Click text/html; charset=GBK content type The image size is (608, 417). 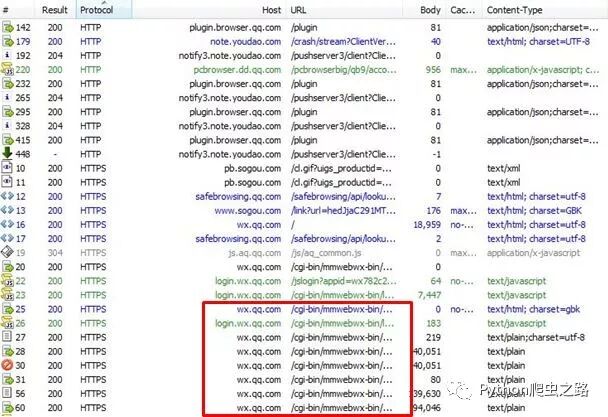[x=534, y=210]
